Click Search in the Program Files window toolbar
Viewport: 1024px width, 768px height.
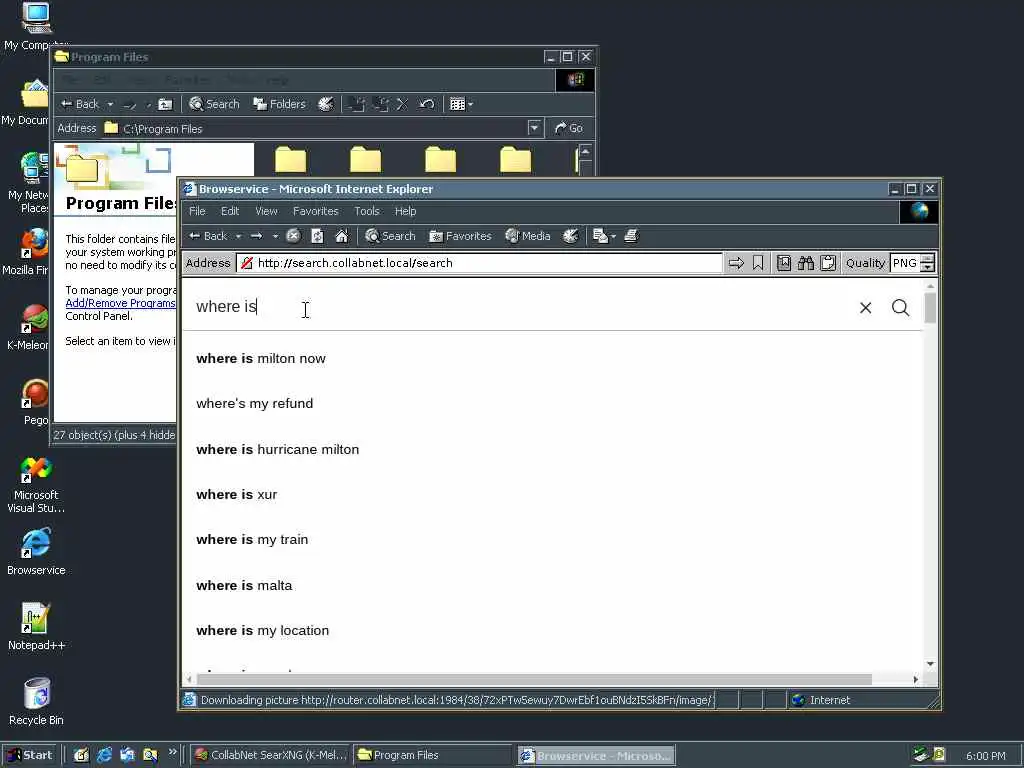(214, 104)
